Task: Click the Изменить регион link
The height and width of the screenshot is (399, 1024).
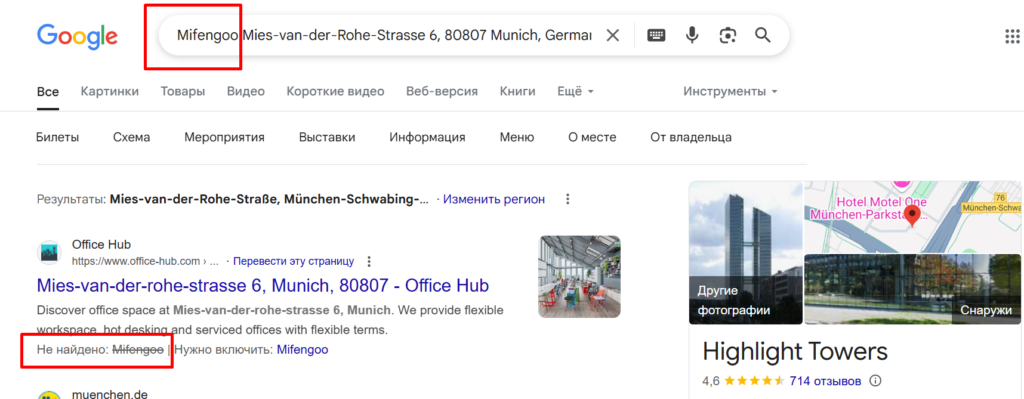Action: [x=494, y=199]
